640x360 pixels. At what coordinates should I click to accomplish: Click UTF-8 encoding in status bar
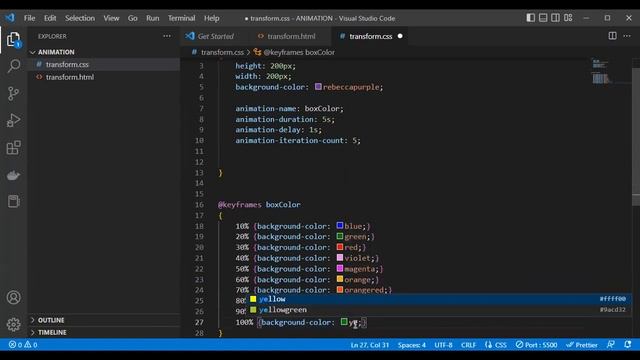(x=443, y=345)
